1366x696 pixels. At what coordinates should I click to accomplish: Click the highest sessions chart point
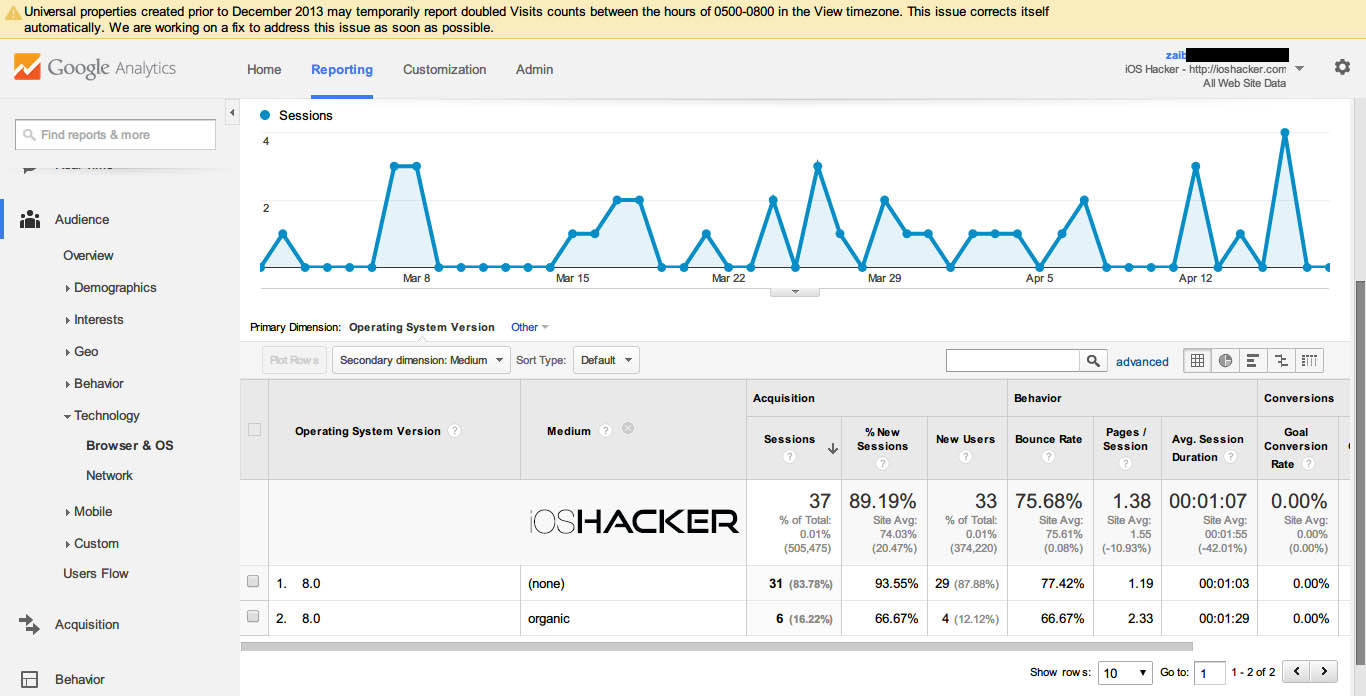pyautogui.click(x=1285, y=132)
